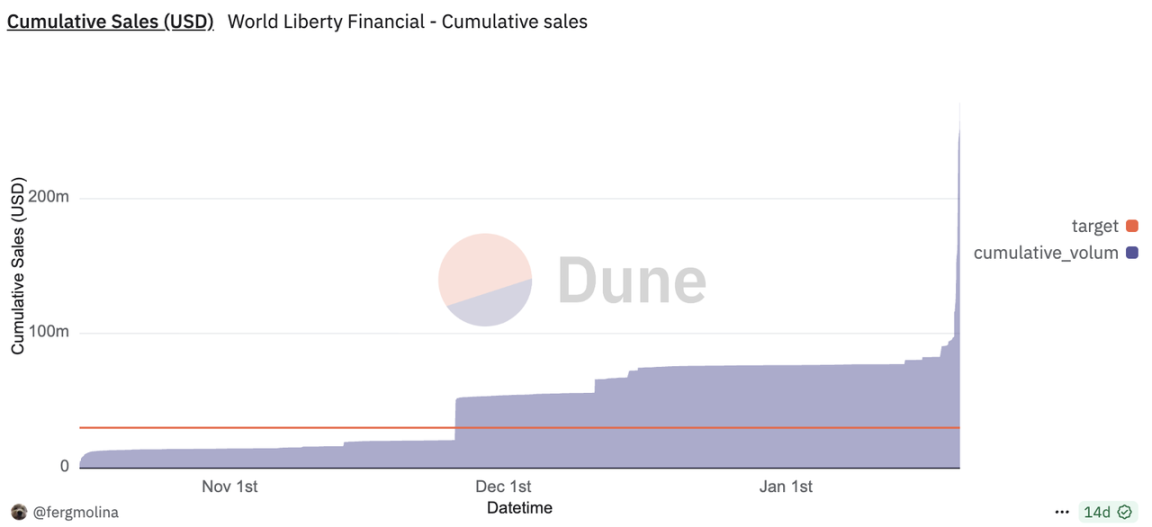Viewport: 1152px width, 527px height.
Task: Toggle the "cumulative_volum" legend series label
Action: point(1045,253)
